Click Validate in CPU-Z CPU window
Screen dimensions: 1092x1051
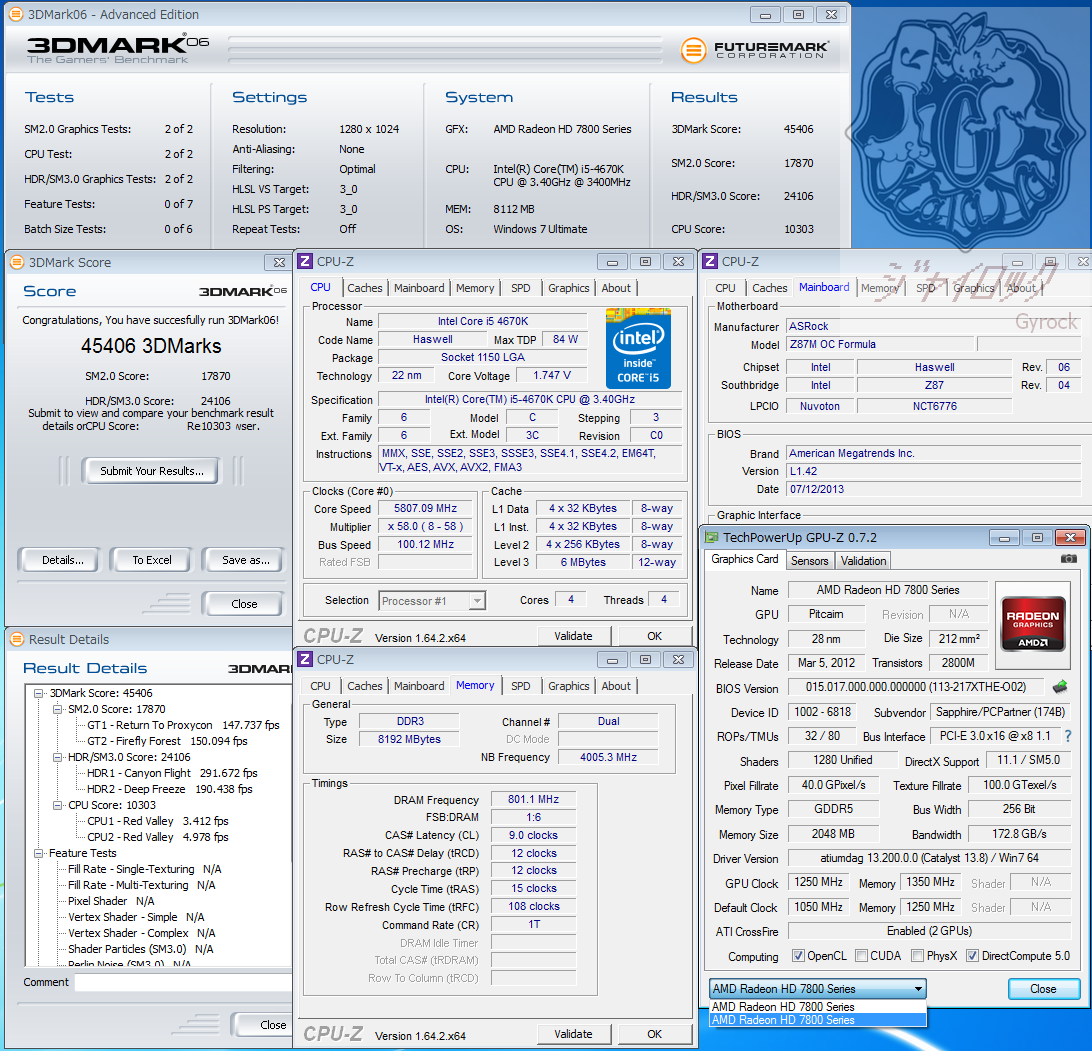point(573,636)
